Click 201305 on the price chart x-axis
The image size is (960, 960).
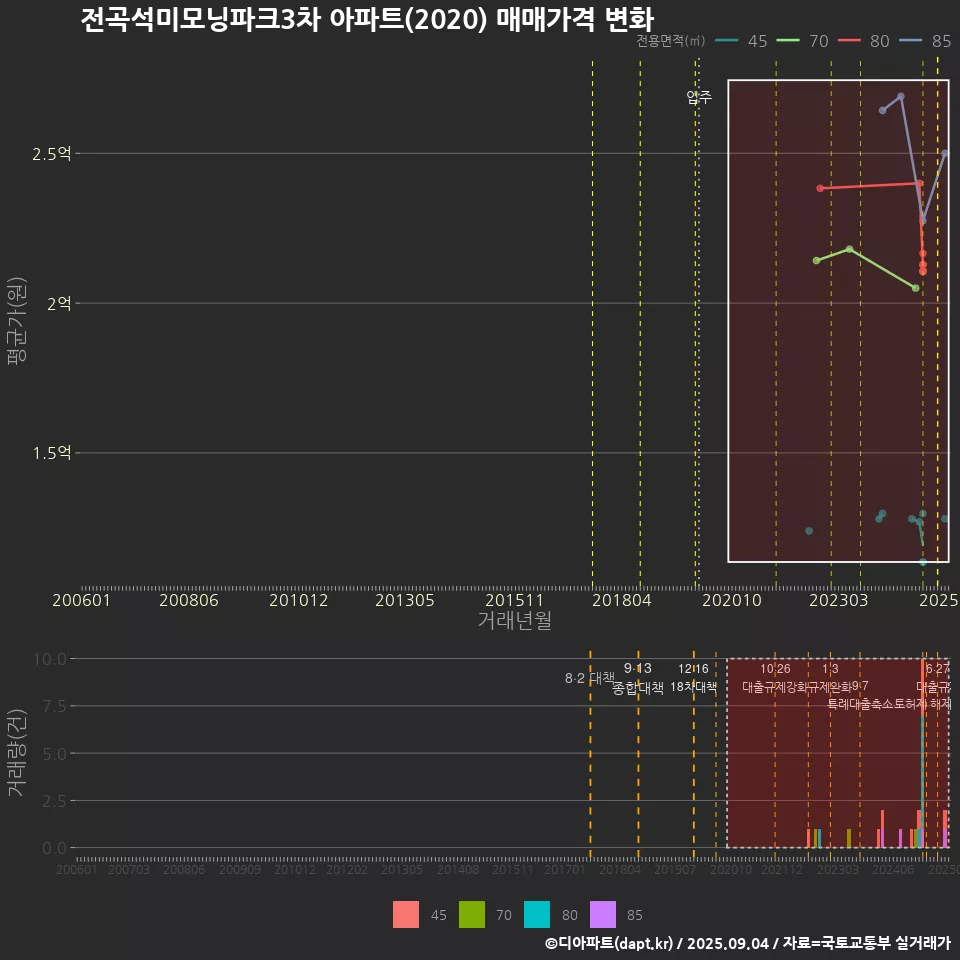(x=405, y=600)
